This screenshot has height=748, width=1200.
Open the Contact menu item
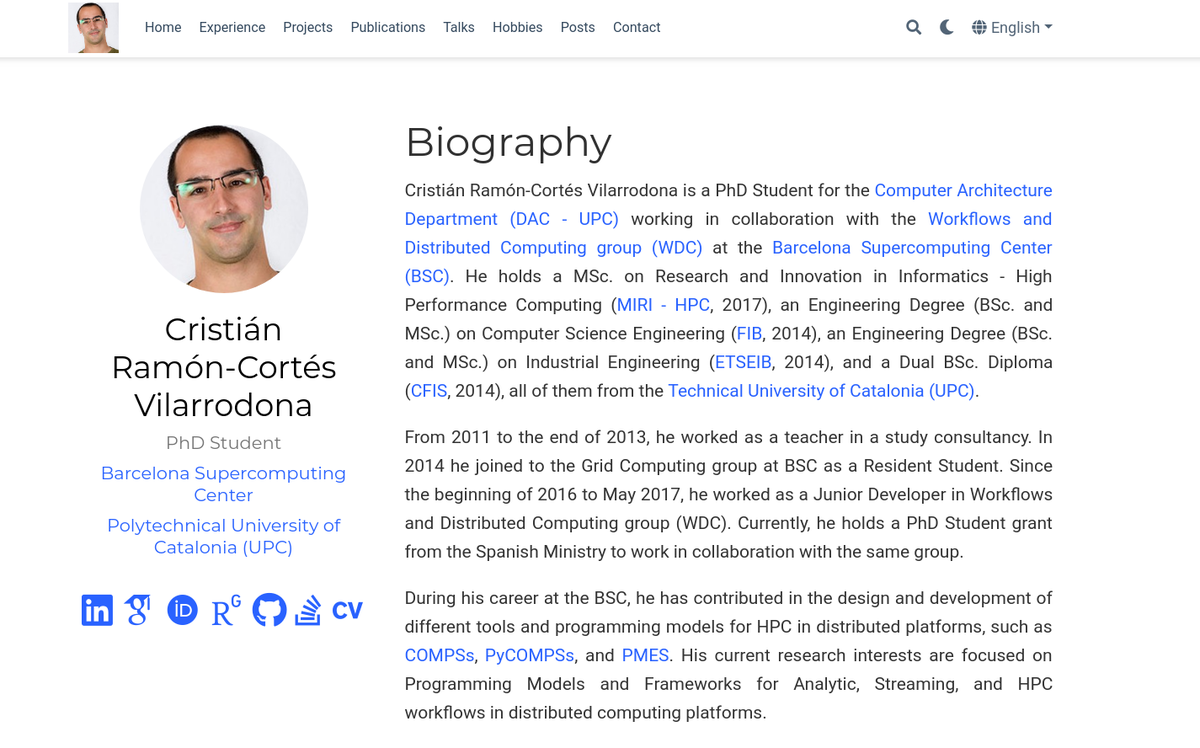(x=636, y=27)
